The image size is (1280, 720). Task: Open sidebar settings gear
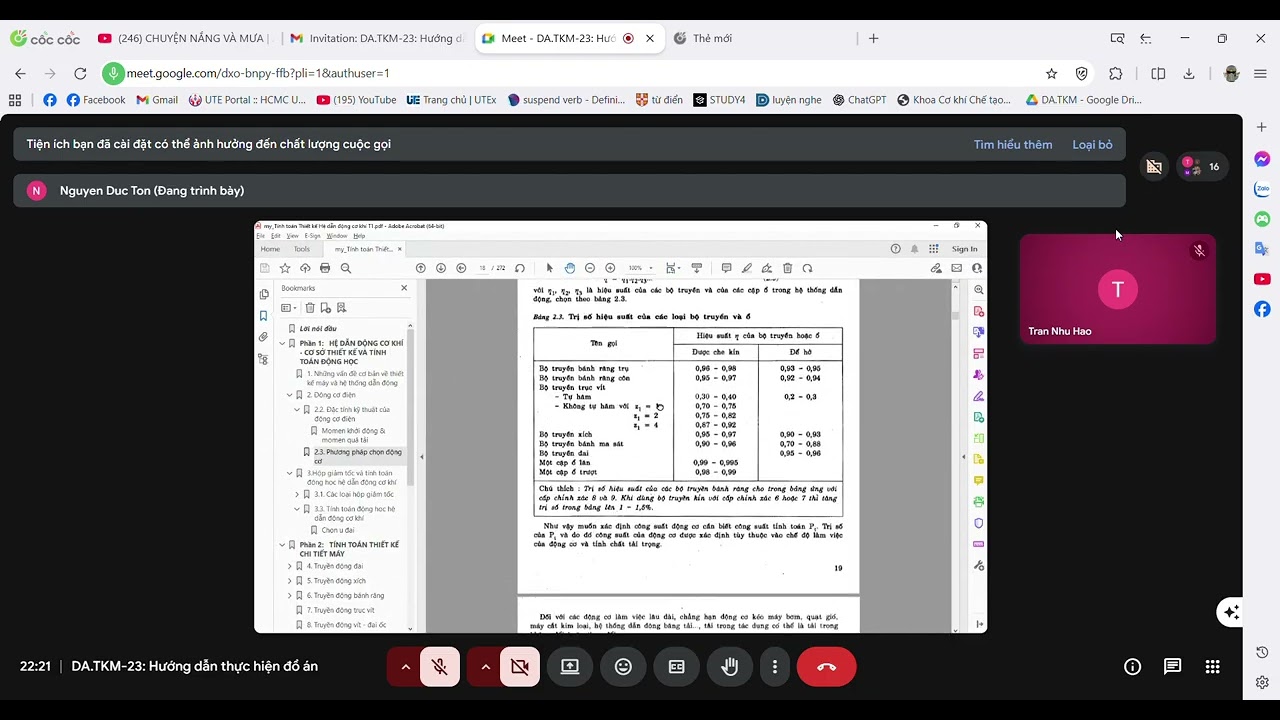coord(1262,683)
